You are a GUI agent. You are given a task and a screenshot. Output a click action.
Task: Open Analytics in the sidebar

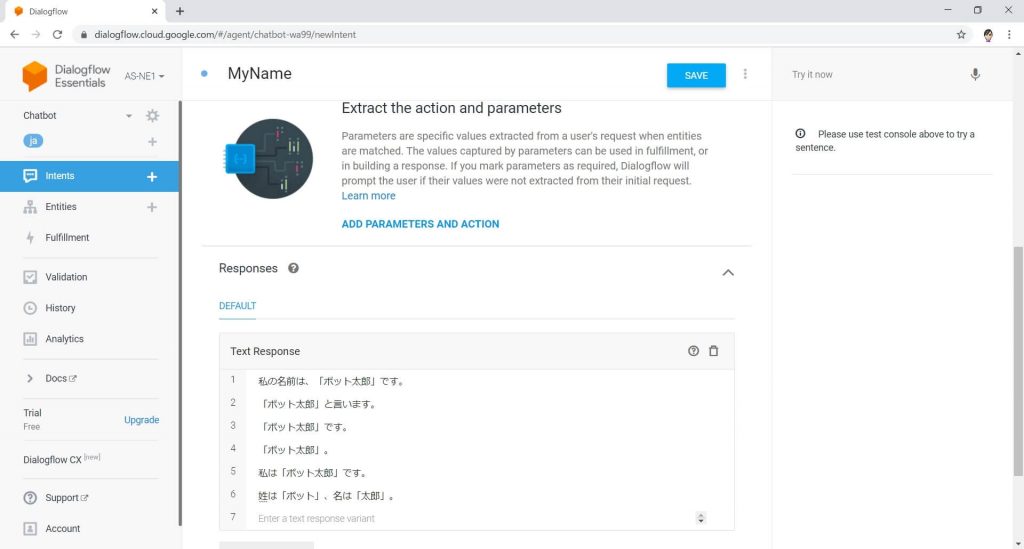tap(65, 339)
